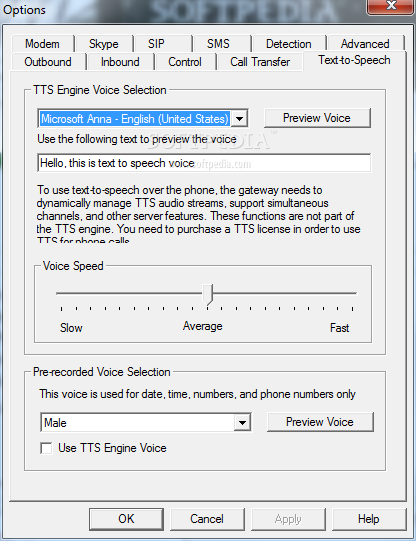Open the Skype tab
416x541 pixels.
pos(104,44)
